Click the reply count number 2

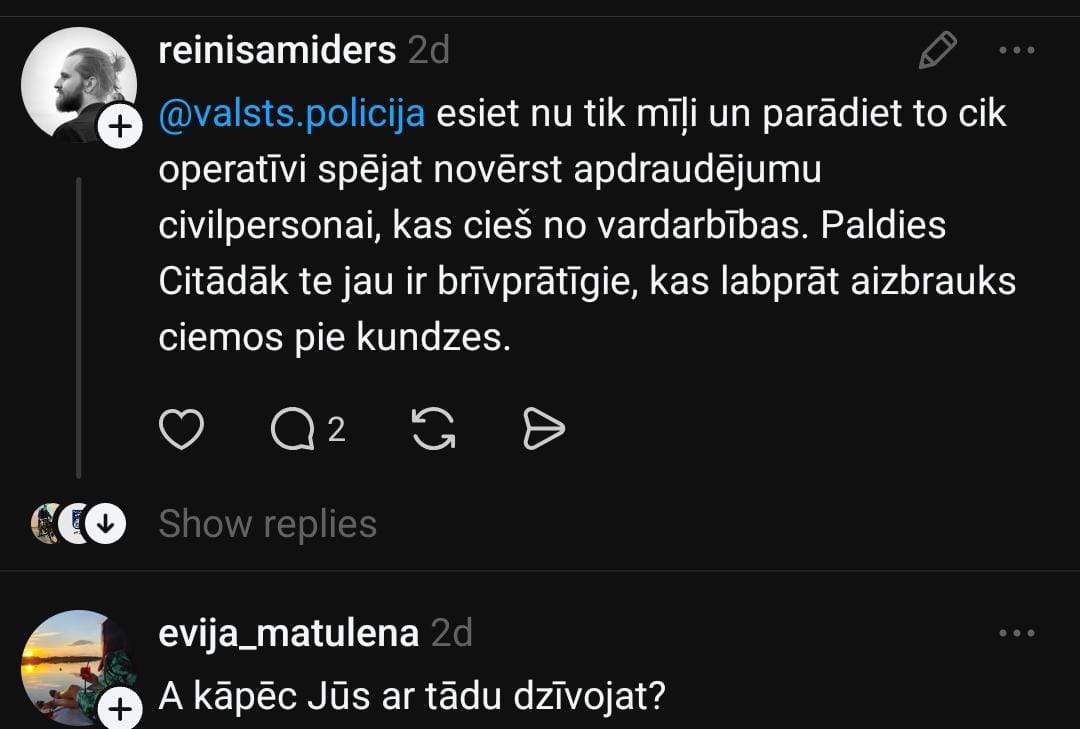pos(337,430)
